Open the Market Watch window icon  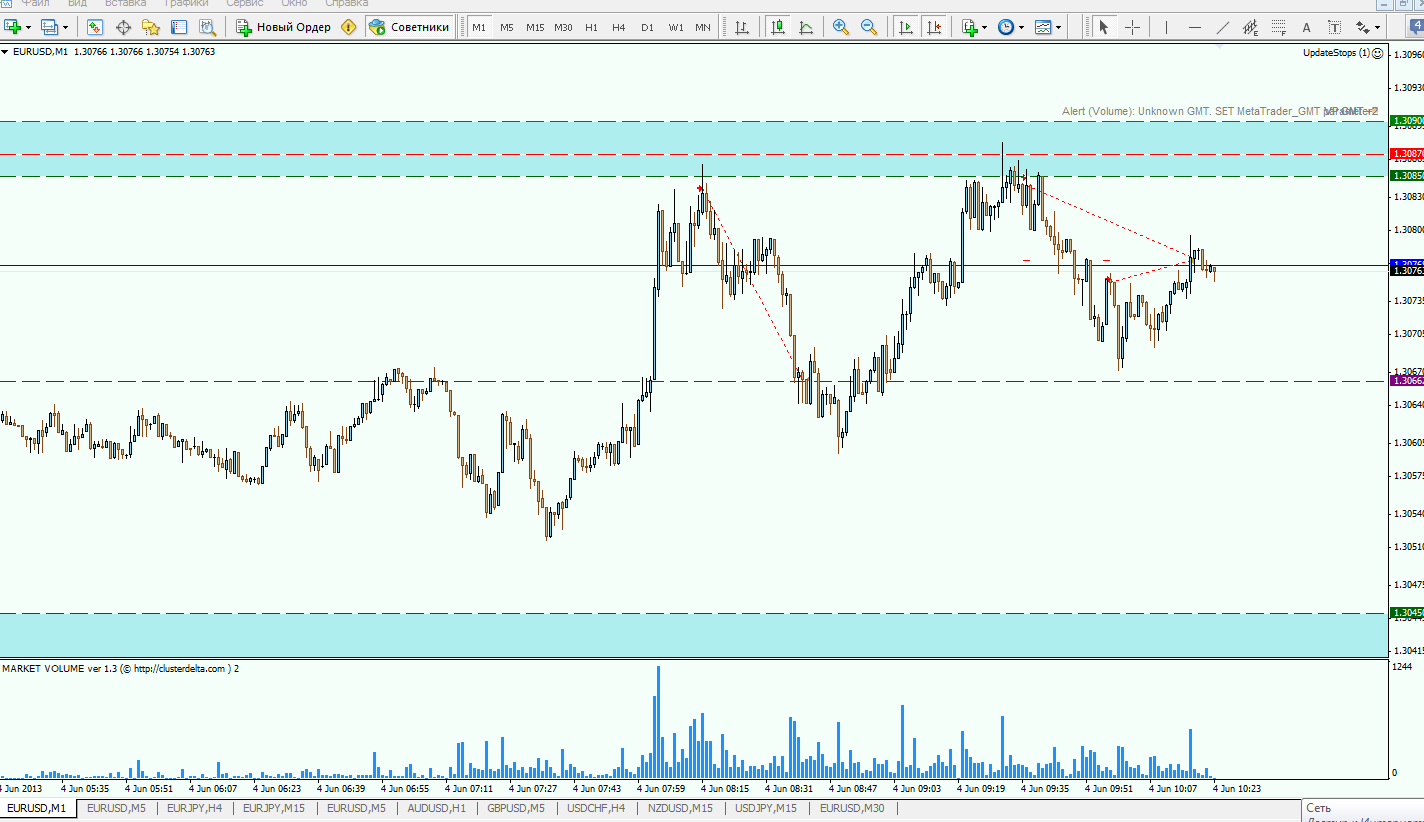point(95,27)
